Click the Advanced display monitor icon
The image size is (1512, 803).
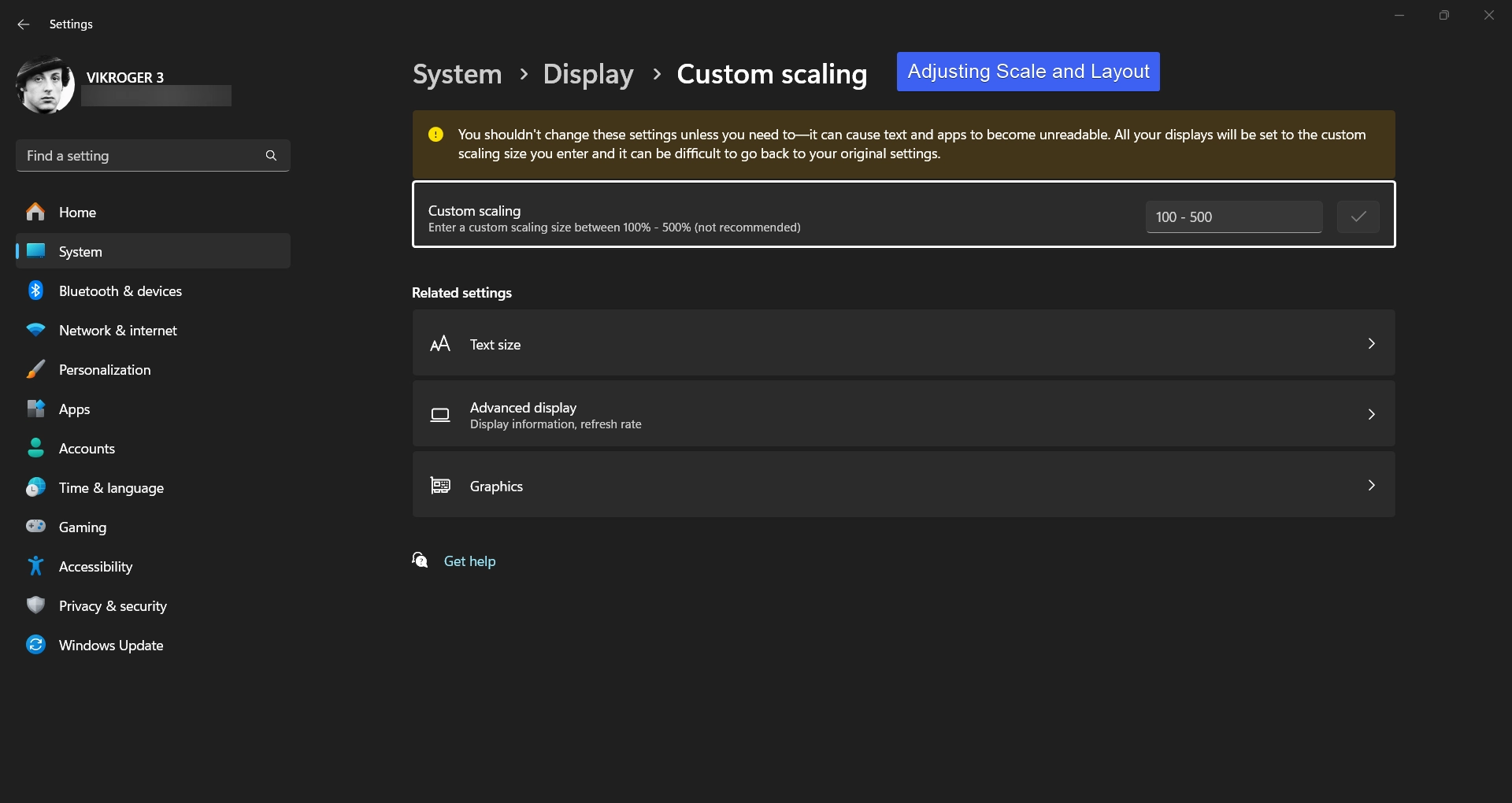point(440,415)
